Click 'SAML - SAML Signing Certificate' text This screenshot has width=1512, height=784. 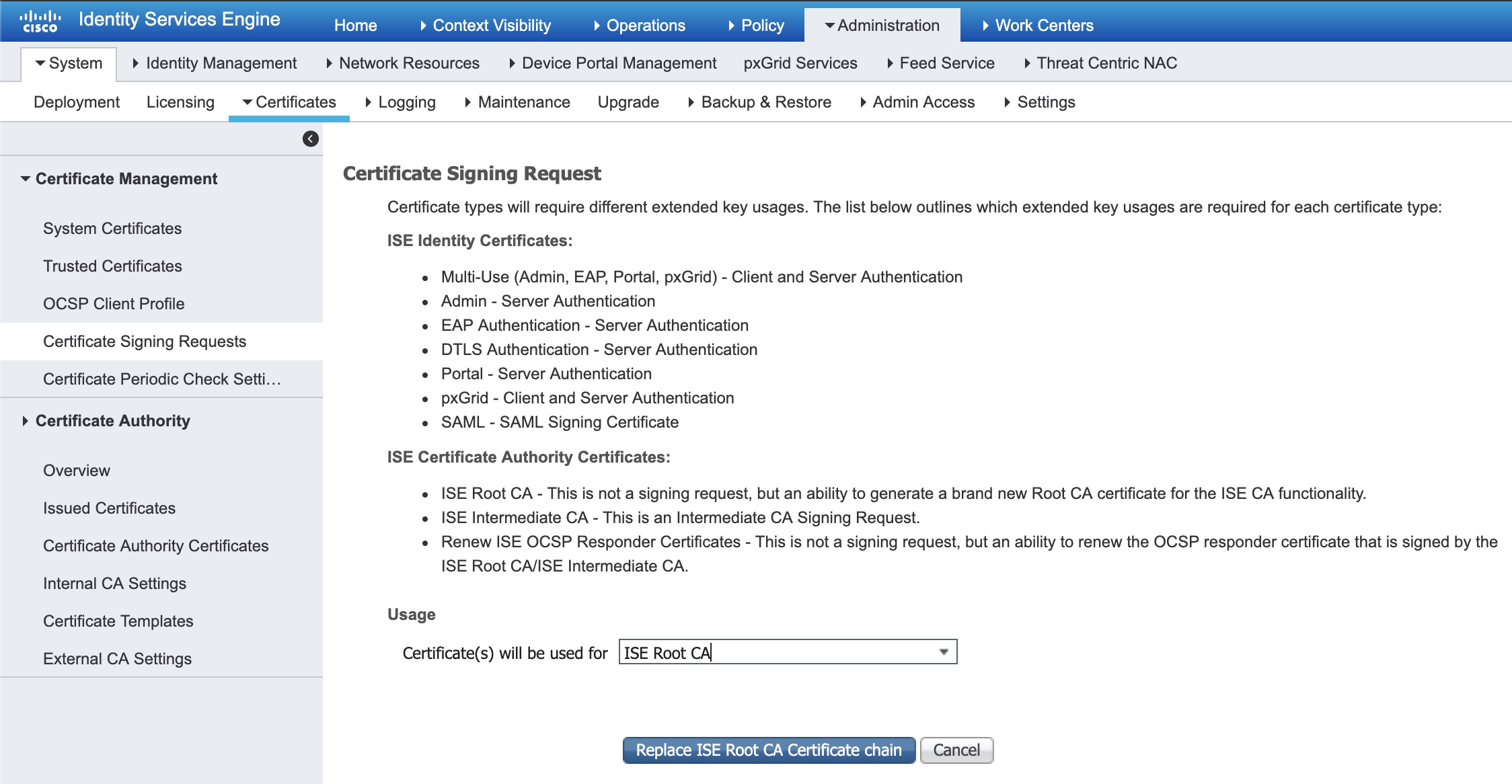click(560, 422)
